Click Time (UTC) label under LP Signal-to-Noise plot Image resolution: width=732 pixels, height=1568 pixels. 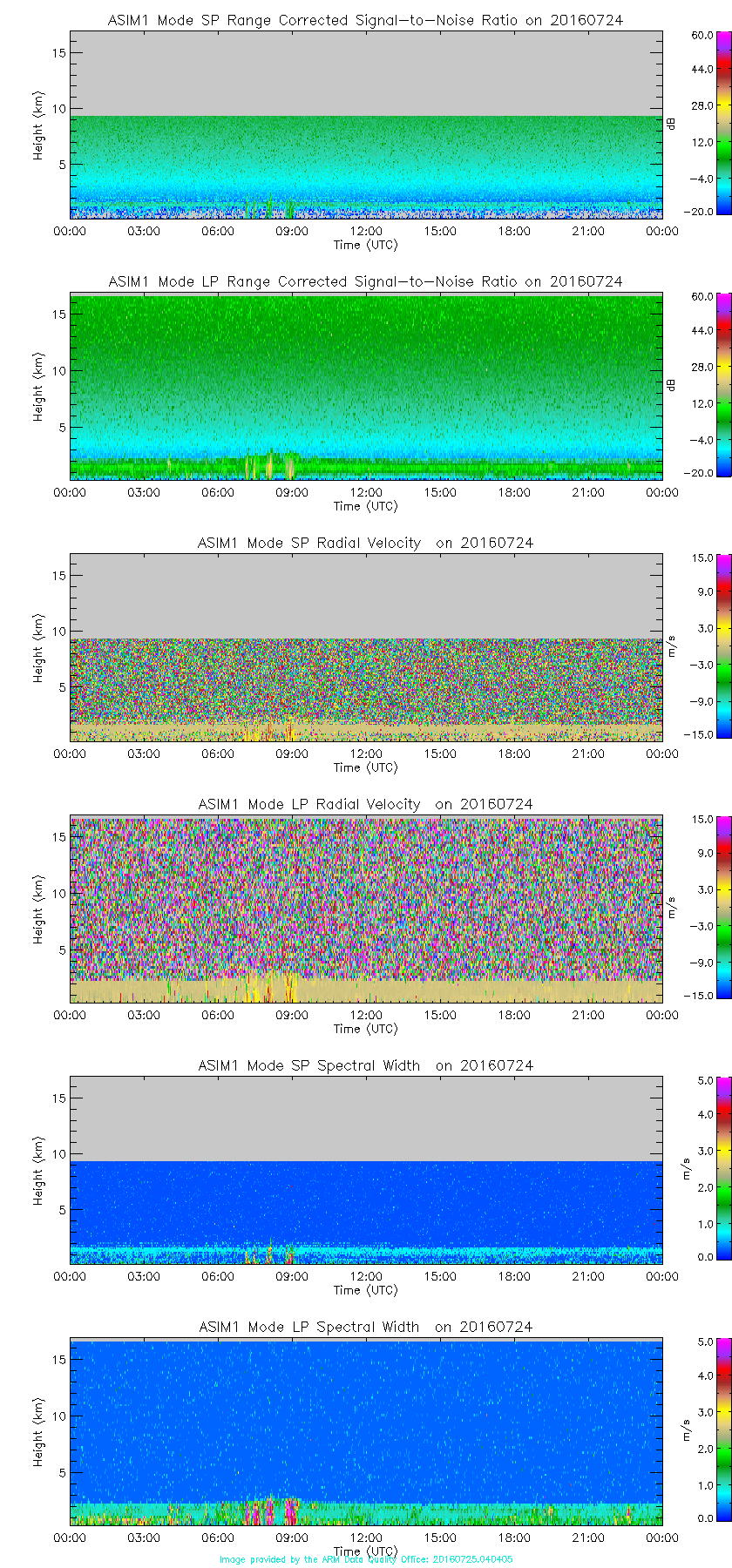(x=366, y=506)
